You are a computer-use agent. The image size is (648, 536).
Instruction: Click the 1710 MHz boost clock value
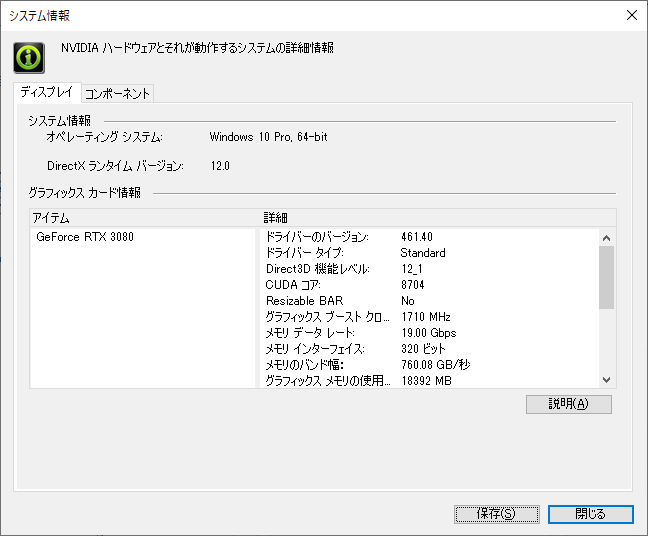[426, 317]
